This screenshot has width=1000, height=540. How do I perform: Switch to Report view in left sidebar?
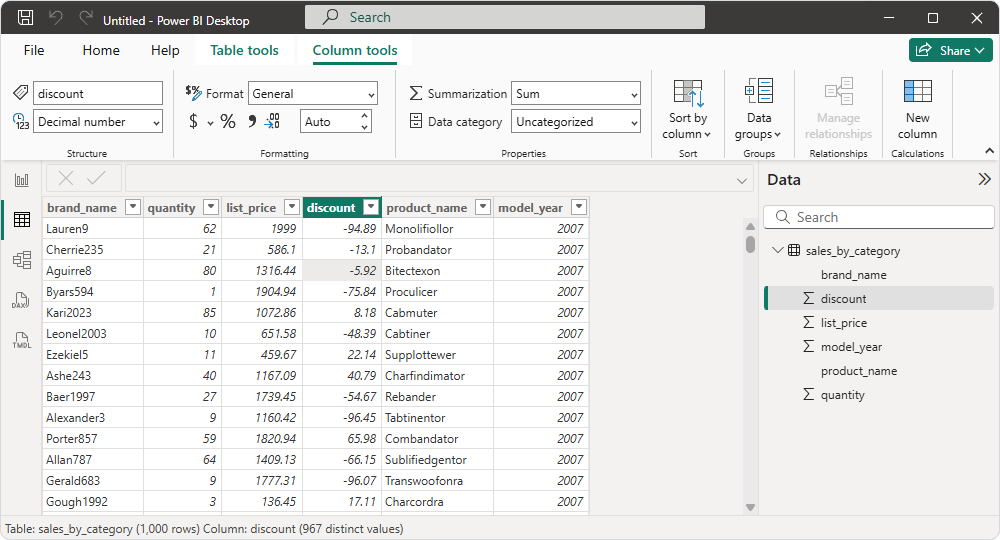click(x=21, y=180)
